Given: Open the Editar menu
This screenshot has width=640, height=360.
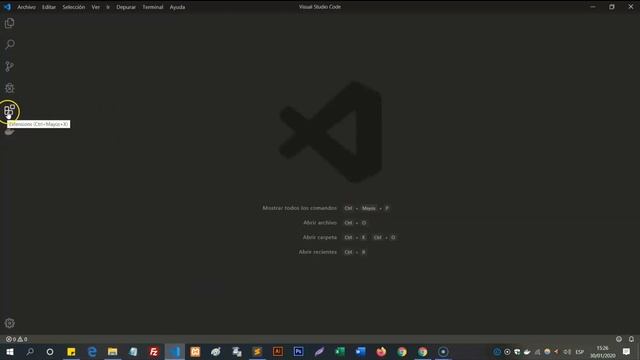Looking at the screenshot, I should tap(49, 7).
